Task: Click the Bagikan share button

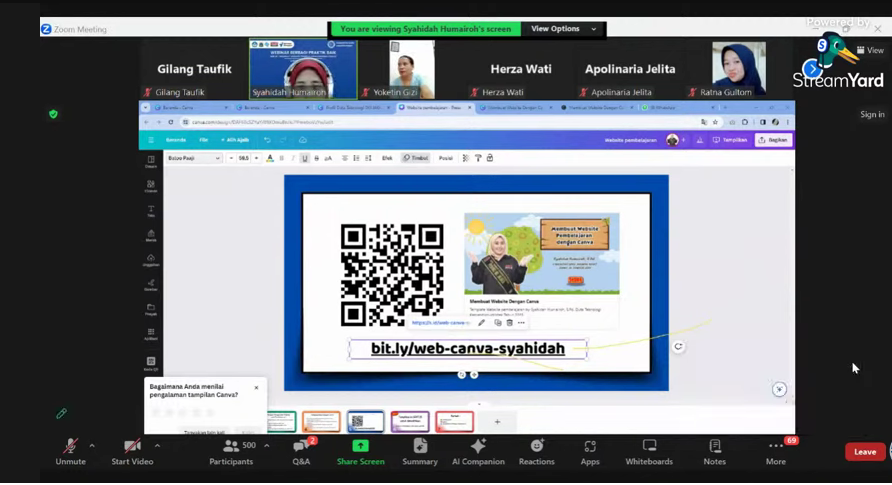Action: (x=774, y=140)
